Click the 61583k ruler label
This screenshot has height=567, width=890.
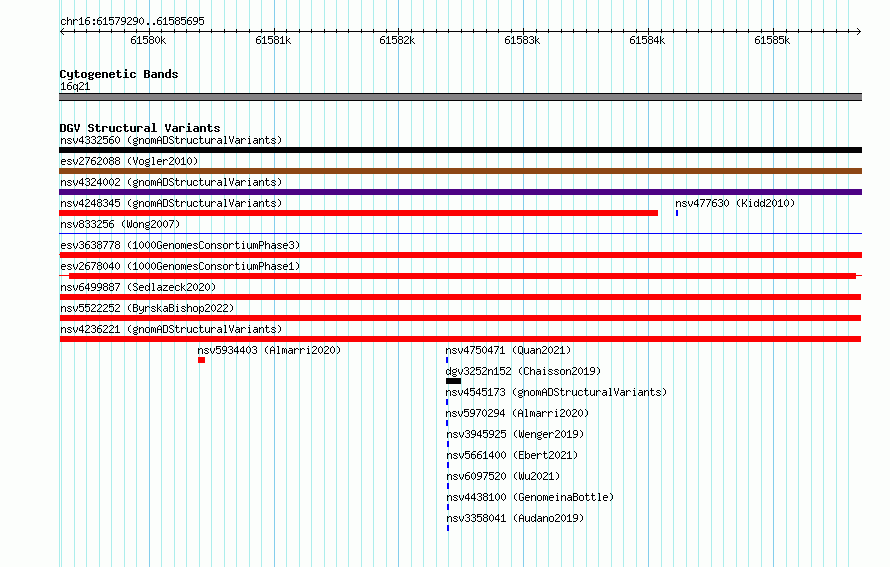point(522,40)
